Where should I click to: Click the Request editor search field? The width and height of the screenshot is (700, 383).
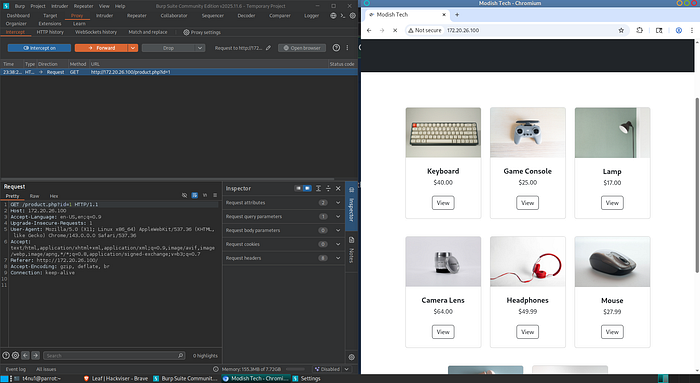click(x=114, y=356)
